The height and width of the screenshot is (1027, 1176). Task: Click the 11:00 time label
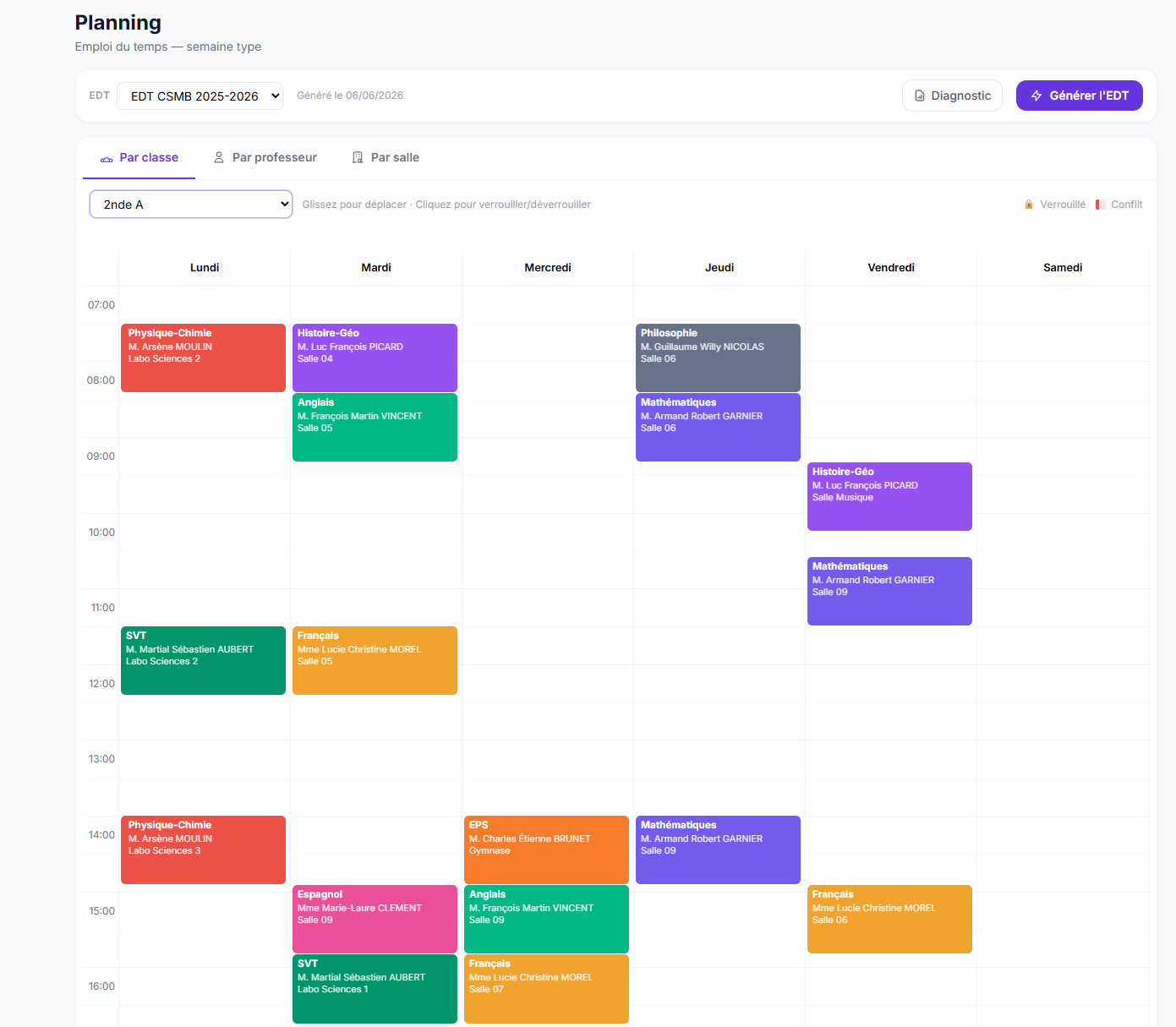point(103,608)
